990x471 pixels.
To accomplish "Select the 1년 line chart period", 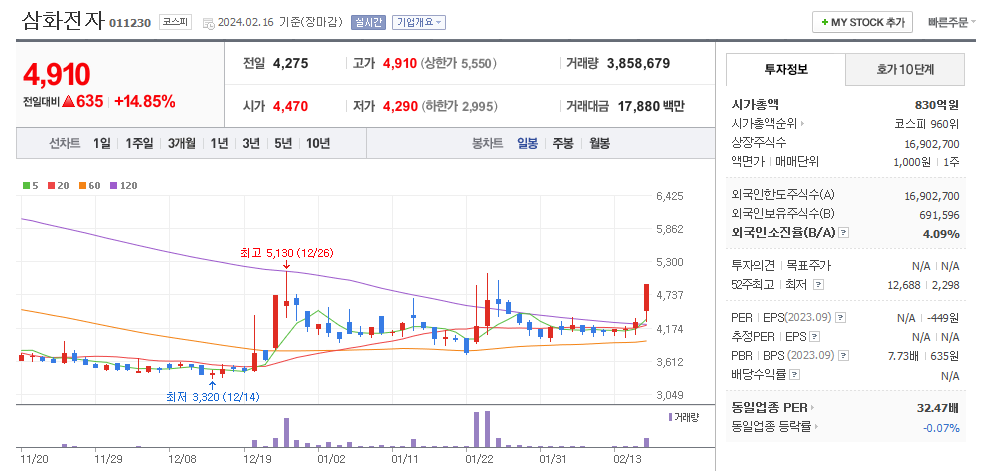I will point(219,143).
